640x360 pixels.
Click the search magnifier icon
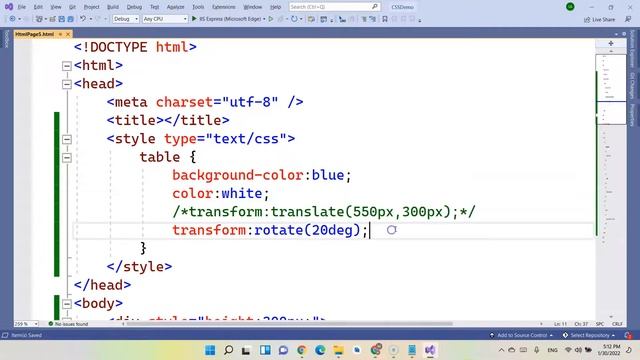374,7
